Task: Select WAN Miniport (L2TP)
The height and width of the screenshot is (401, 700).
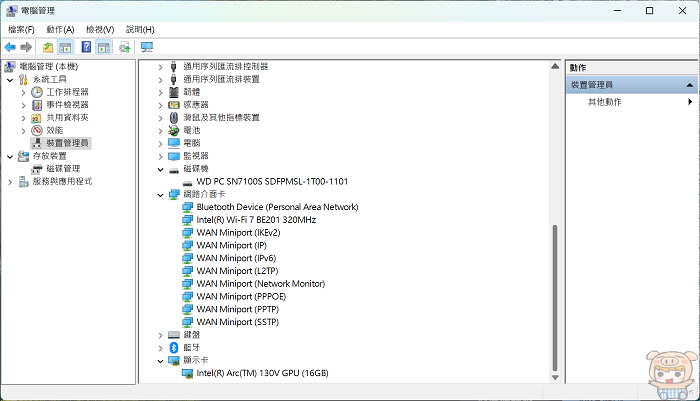Action: (x=238, y=271)
